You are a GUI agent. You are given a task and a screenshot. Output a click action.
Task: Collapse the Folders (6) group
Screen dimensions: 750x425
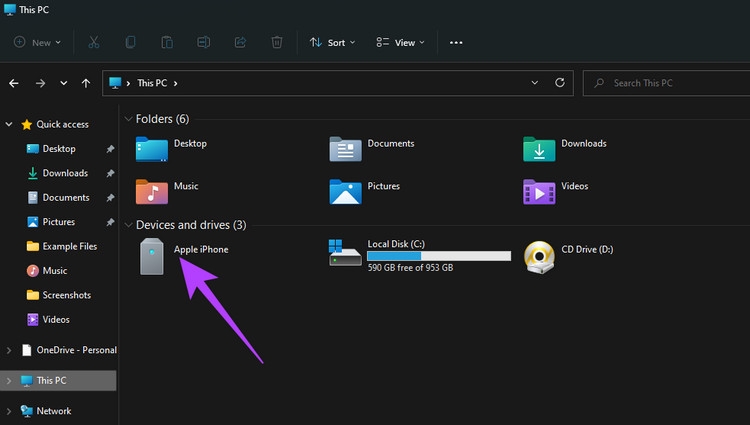[x=128, y=119]
